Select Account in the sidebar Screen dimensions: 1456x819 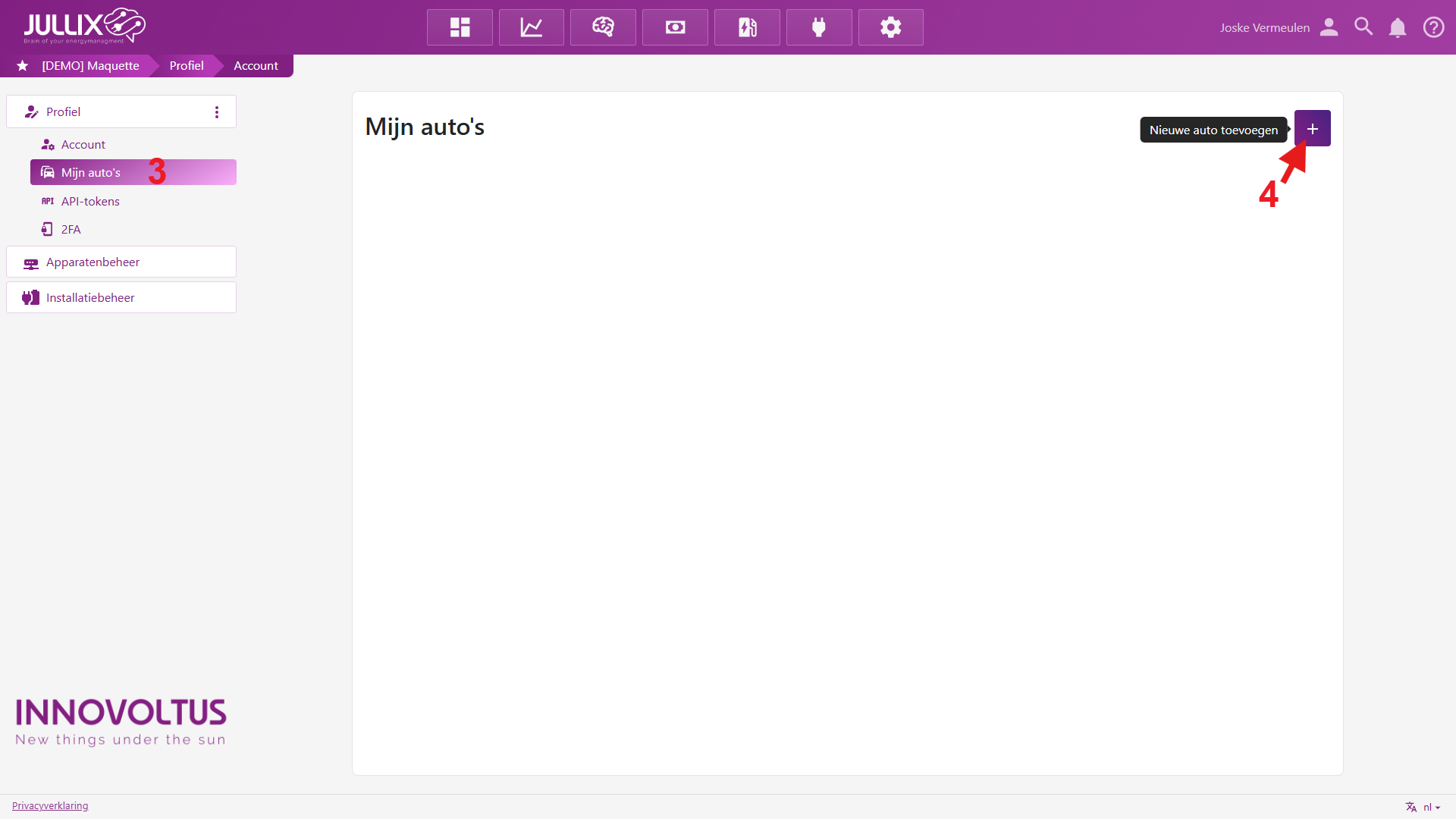pyautogui.click(x=83, y=145)
